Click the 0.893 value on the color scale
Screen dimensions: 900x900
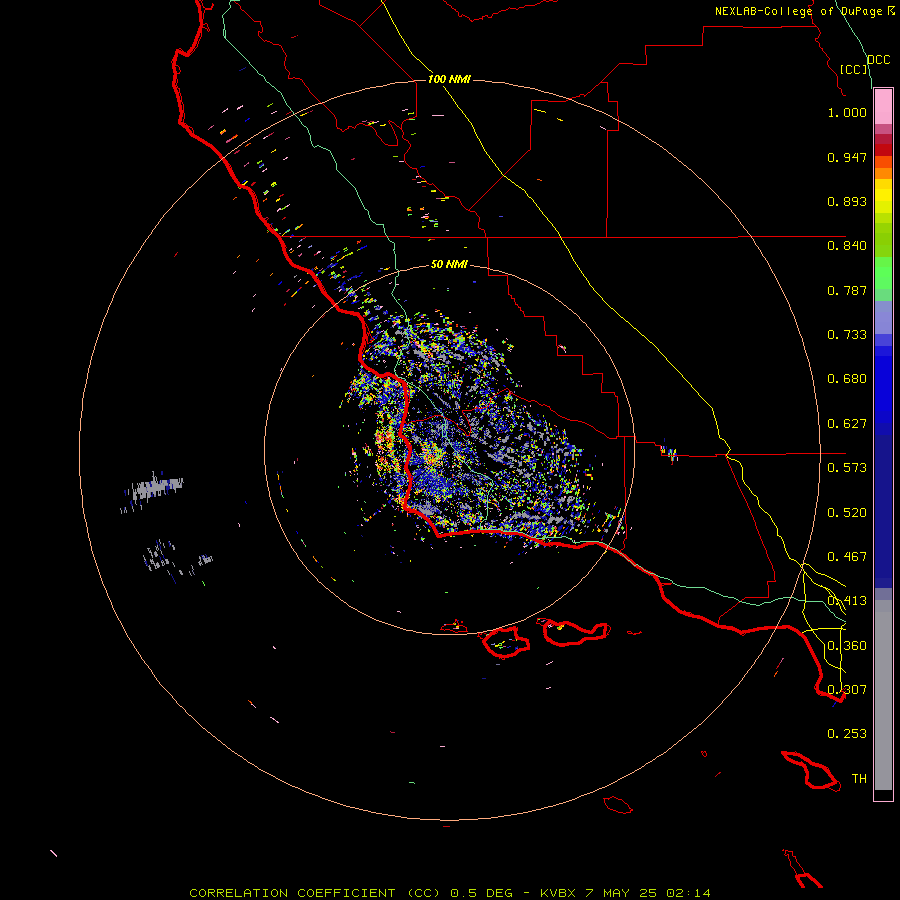(847, 201)
